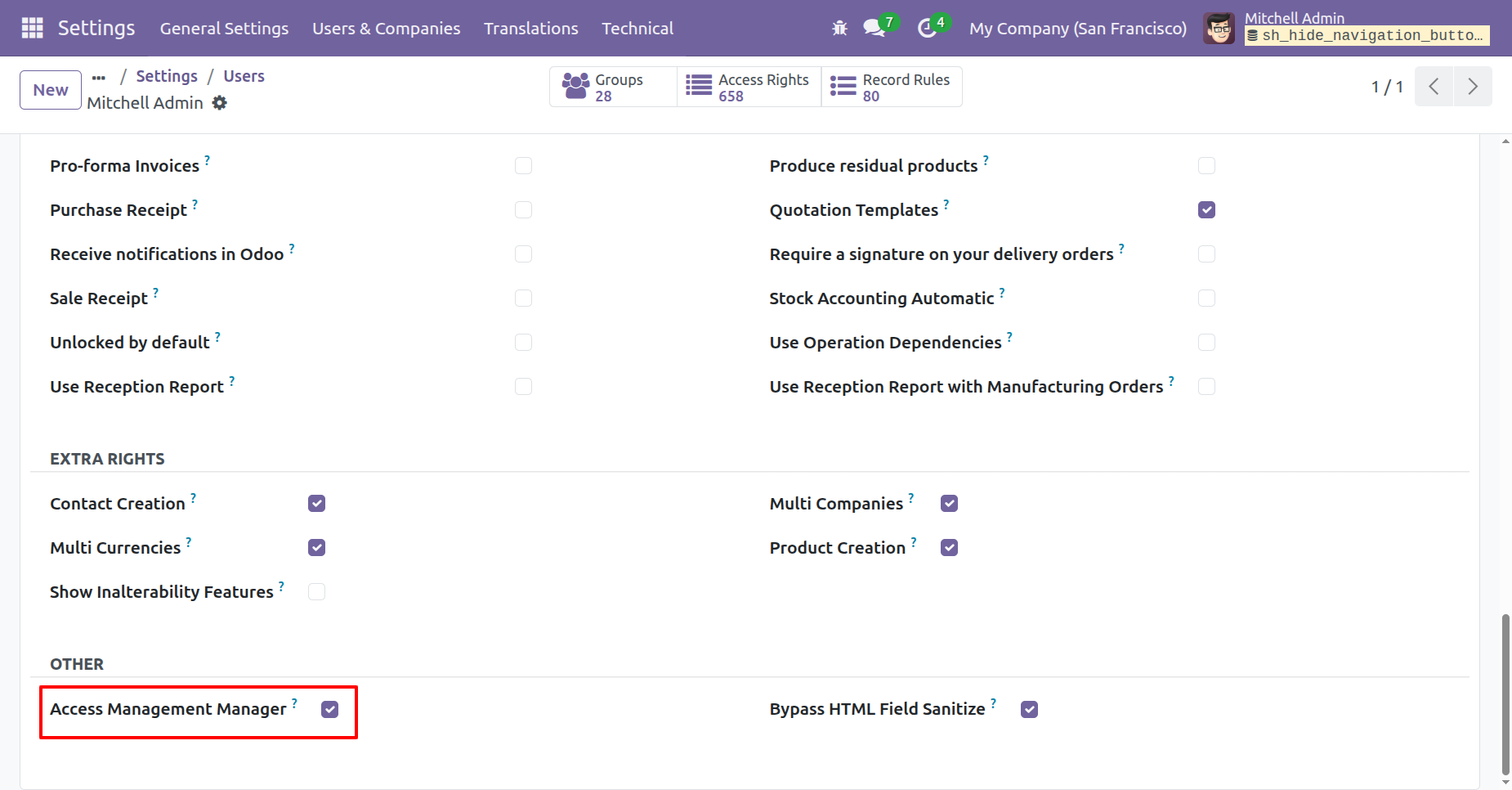This screenshot has height=790, width=1512.
Task: Uncheck the Access Management Manager checkbox
Action: (329, 710)
